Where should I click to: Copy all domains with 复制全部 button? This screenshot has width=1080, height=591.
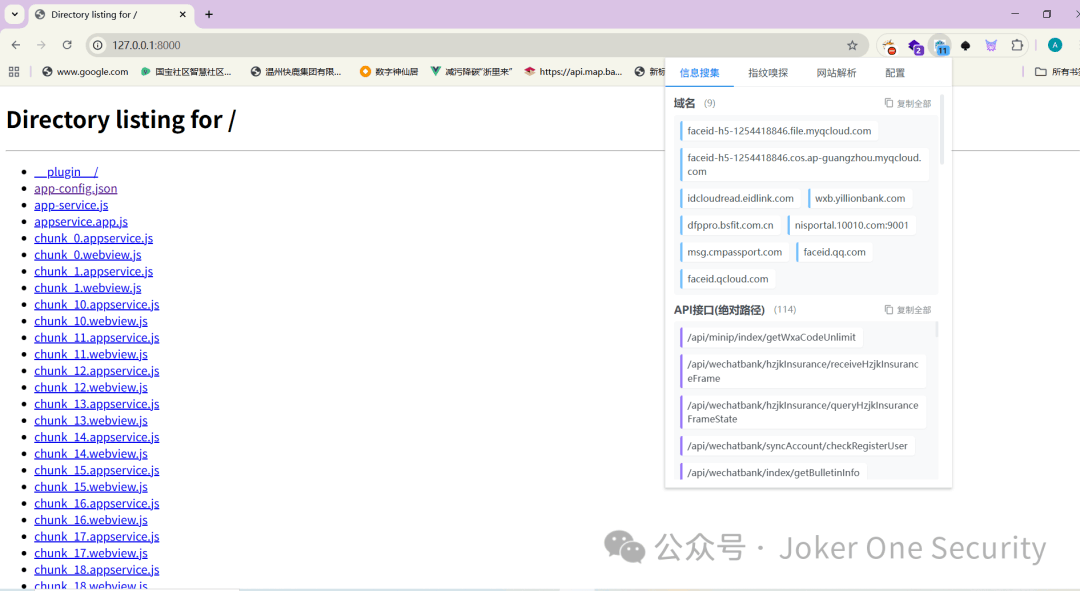908,103
